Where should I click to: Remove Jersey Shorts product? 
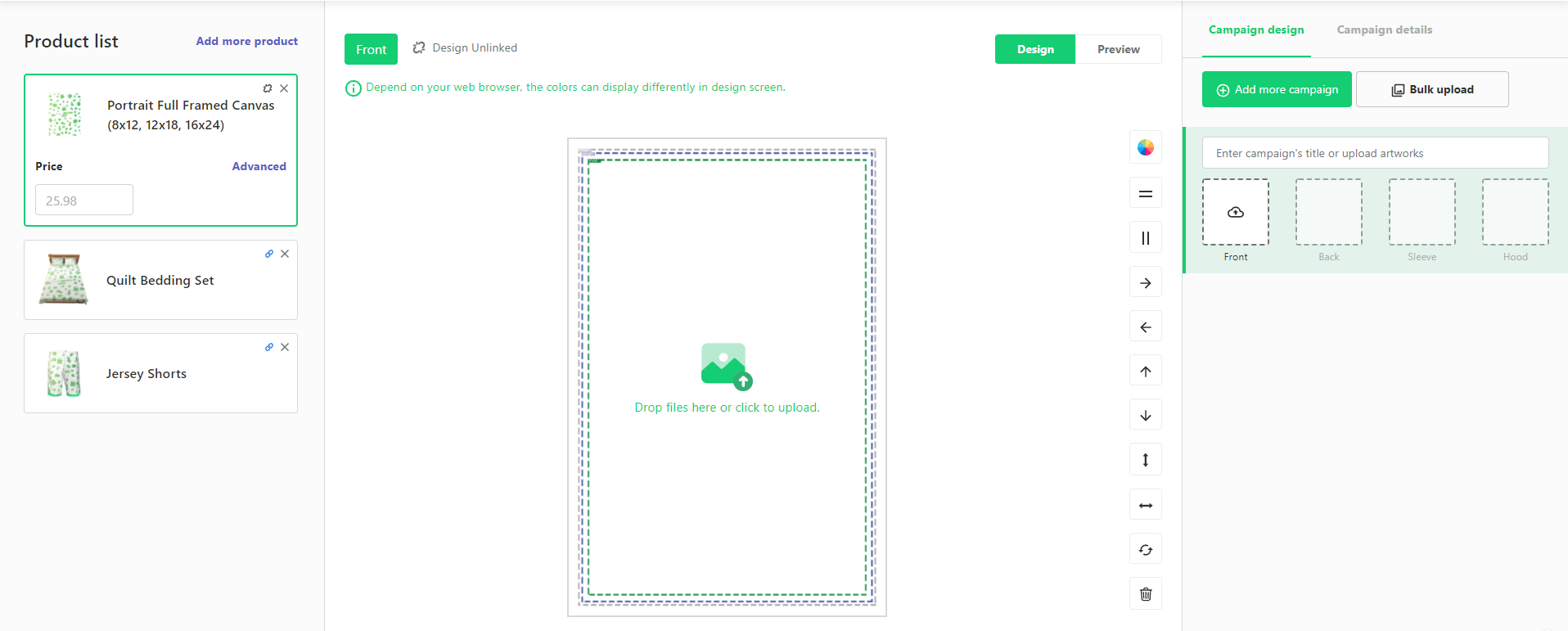(x=285, y=347)
